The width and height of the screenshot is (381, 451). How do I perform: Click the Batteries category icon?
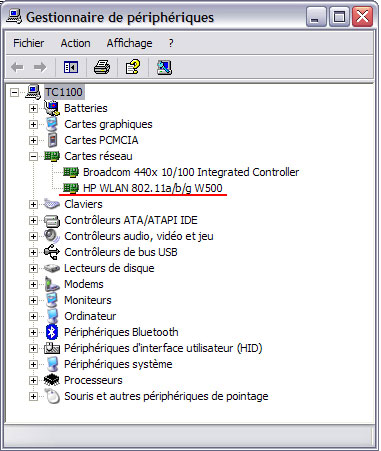tap(52, 108)
